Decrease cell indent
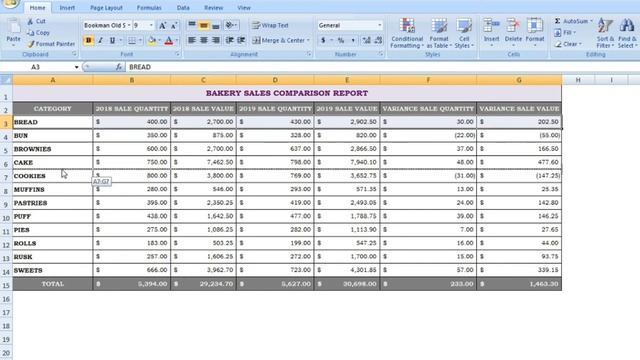The height and width of the screenshot is (360, 640). (229, 40)
